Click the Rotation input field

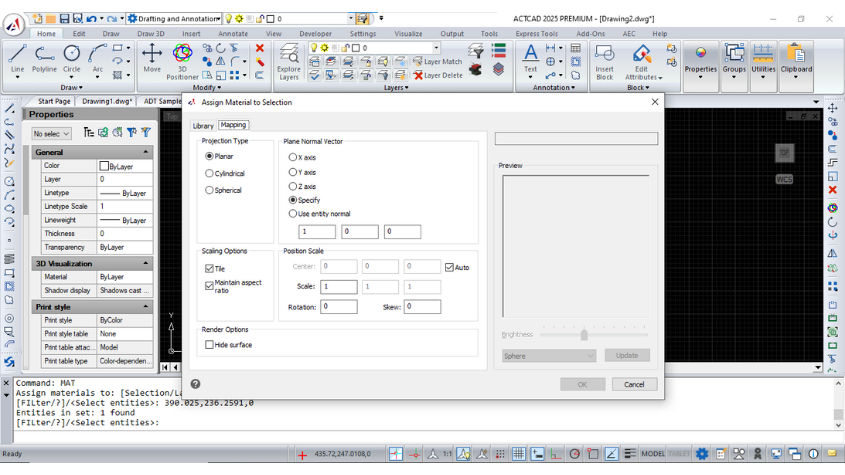[338, 307]
